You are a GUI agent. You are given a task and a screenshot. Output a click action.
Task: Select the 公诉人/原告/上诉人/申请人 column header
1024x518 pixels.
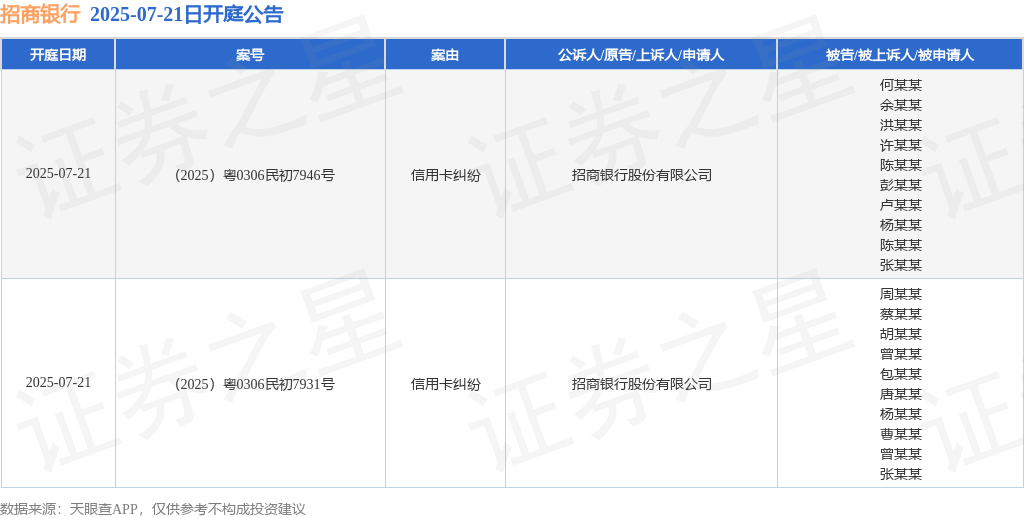[x=641, y=55]
